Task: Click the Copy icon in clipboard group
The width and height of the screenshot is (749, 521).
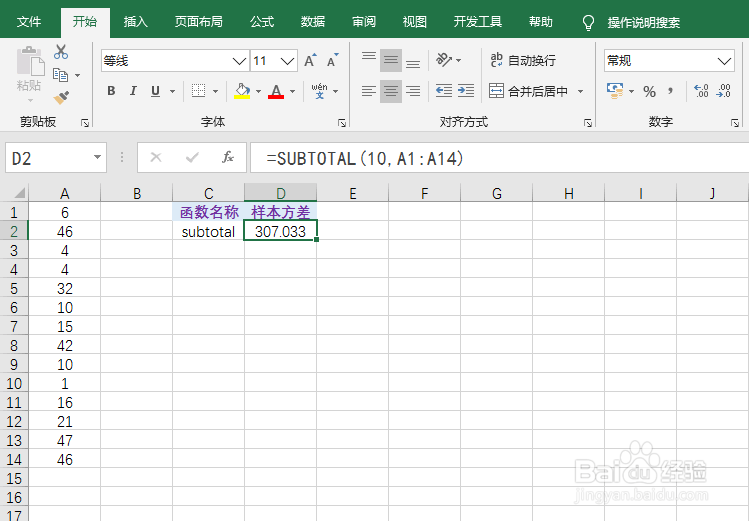Action: 60,75
